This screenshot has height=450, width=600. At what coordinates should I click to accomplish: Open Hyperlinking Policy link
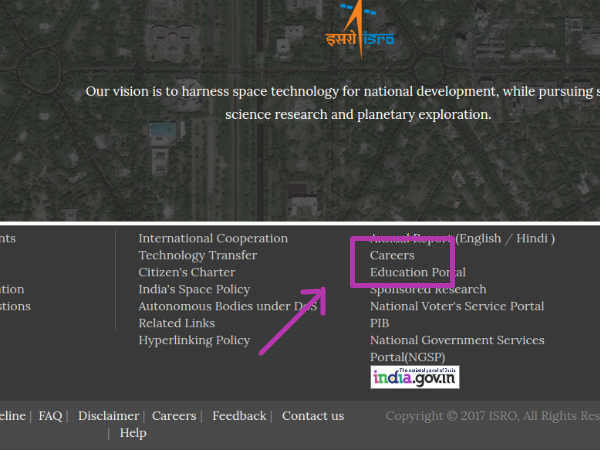(x=194, y=340)
